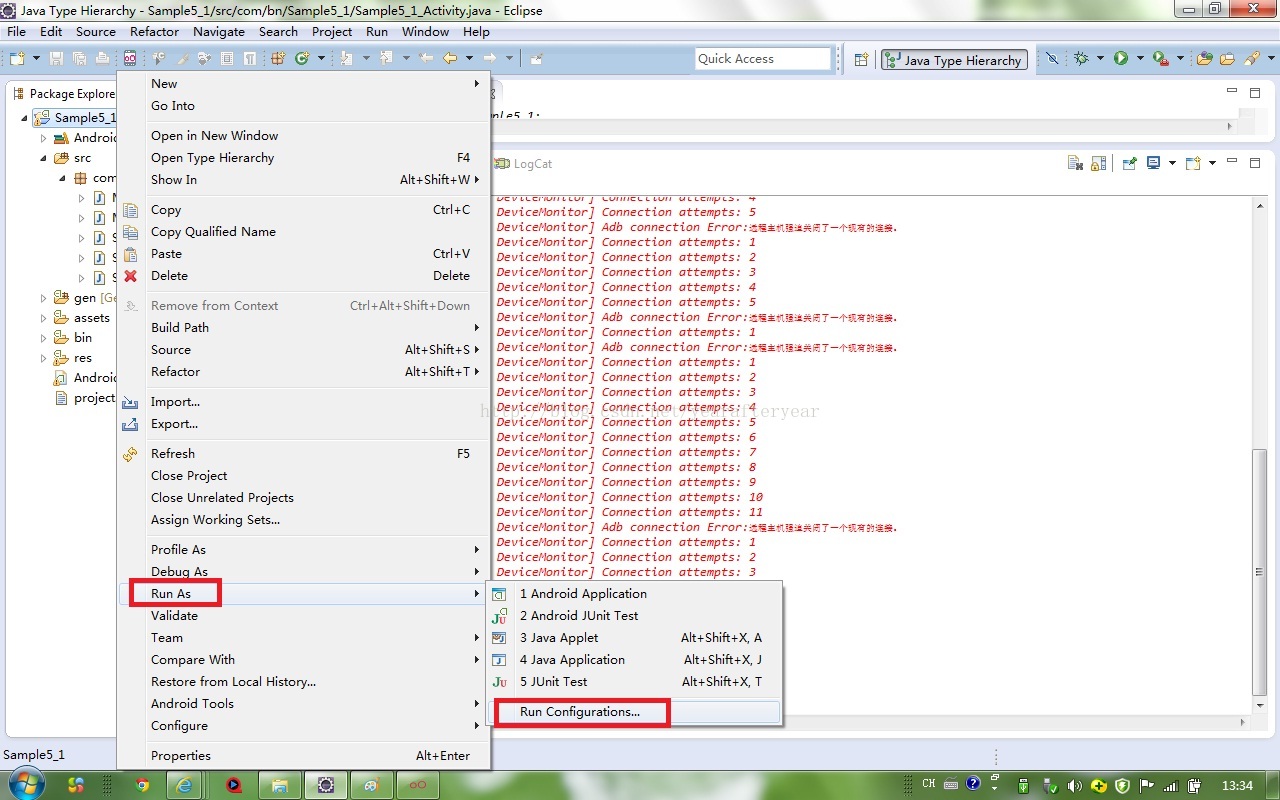Screen dimensions: 1280x800
Task: Open the Debug toolbar dropdown arrow
Action: pyautogui.click(x=1100, y=59)
